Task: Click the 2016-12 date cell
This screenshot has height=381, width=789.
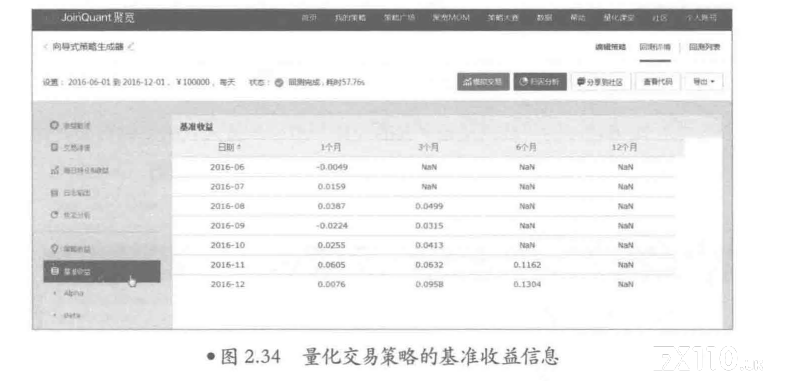Action: click(227, 285)
